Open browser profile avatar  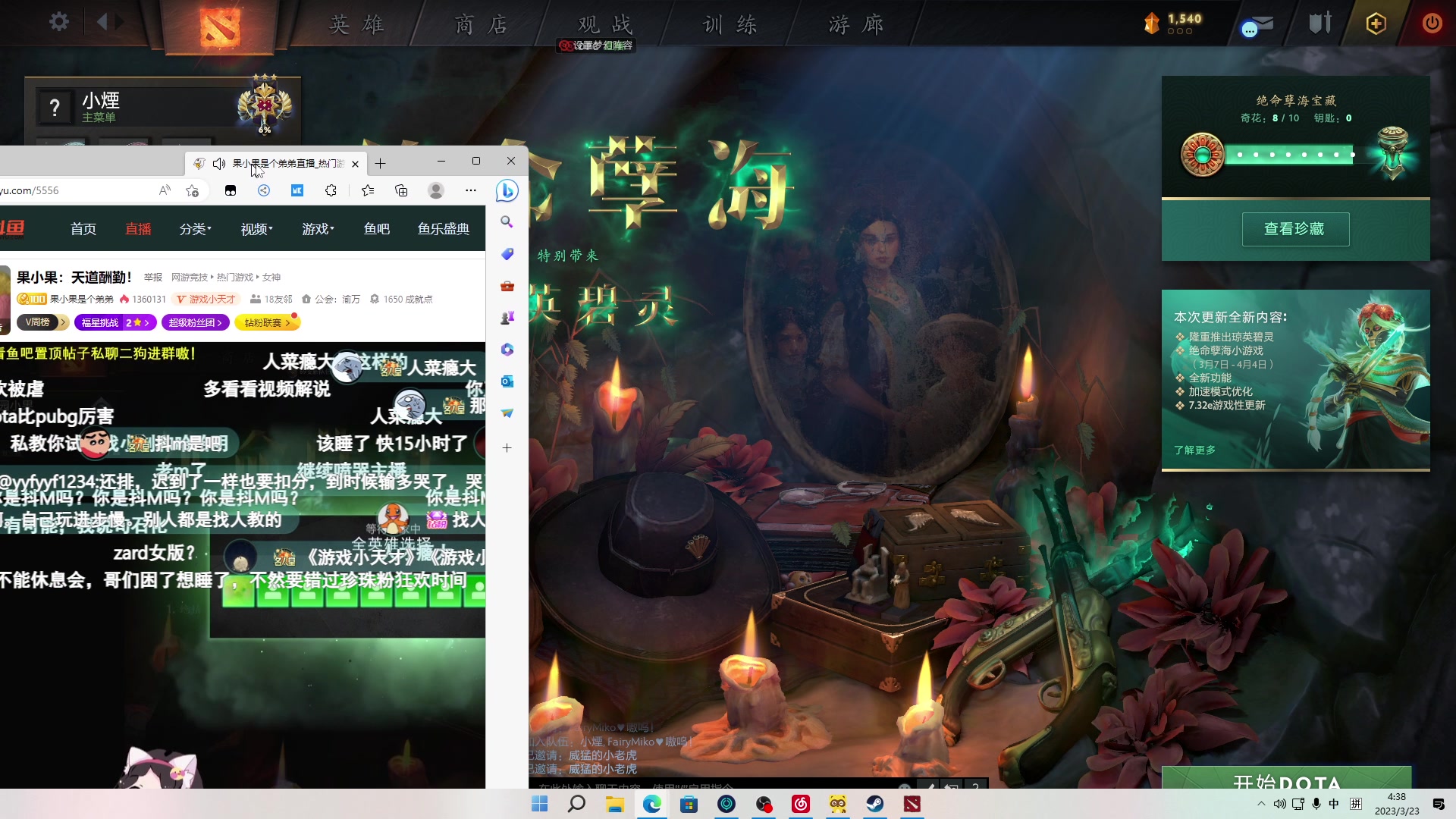tap(436, 190)
